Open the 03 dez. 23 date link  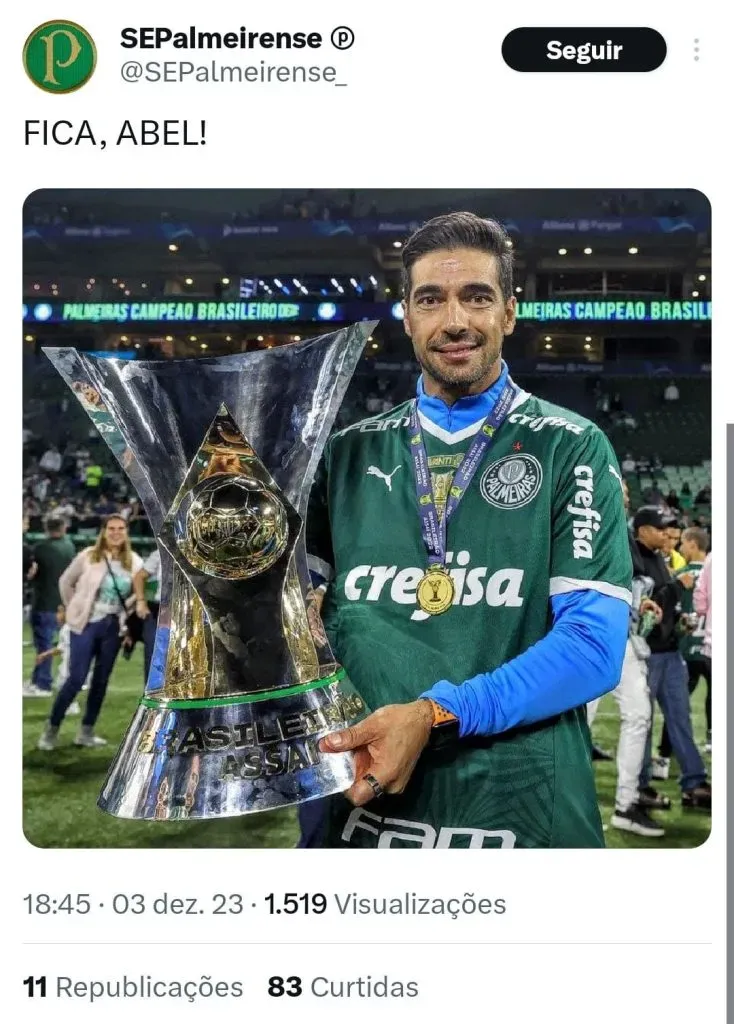(178, 904)
